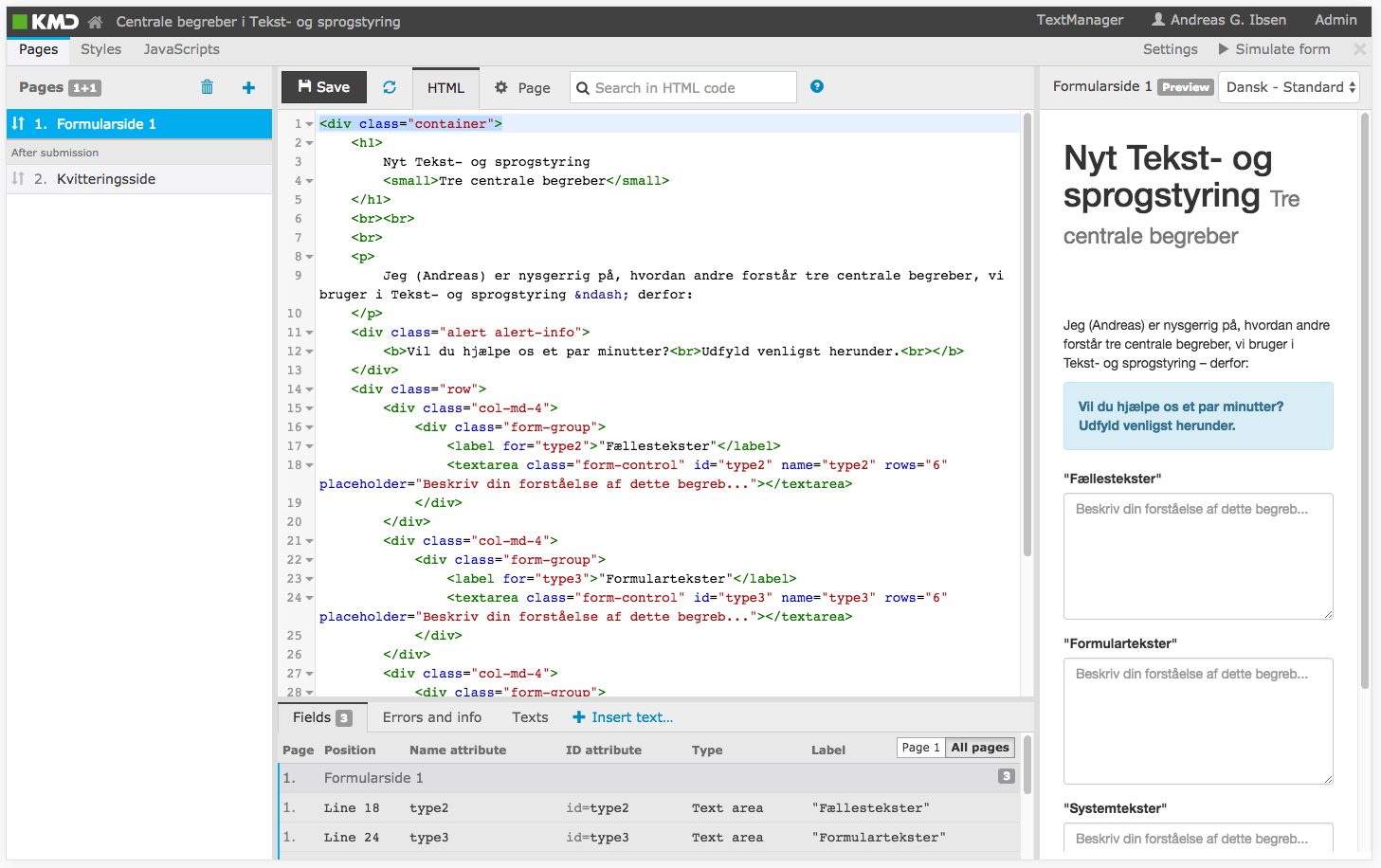Open the Errors and info tab

pyautogui.click(x=431, y=717)
